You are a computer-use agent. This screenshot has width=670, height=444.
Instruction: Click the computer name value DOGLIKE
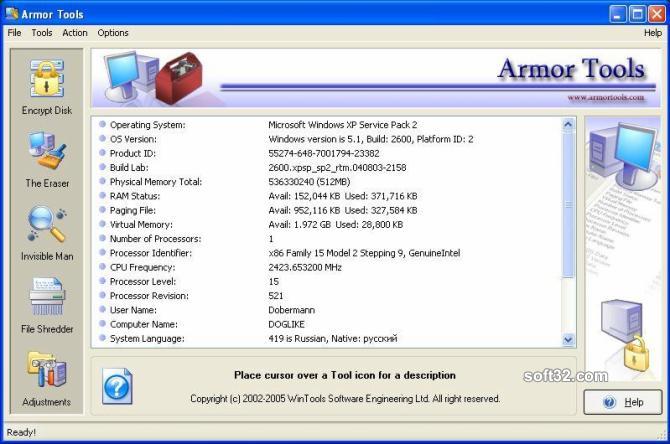point(286,324)
